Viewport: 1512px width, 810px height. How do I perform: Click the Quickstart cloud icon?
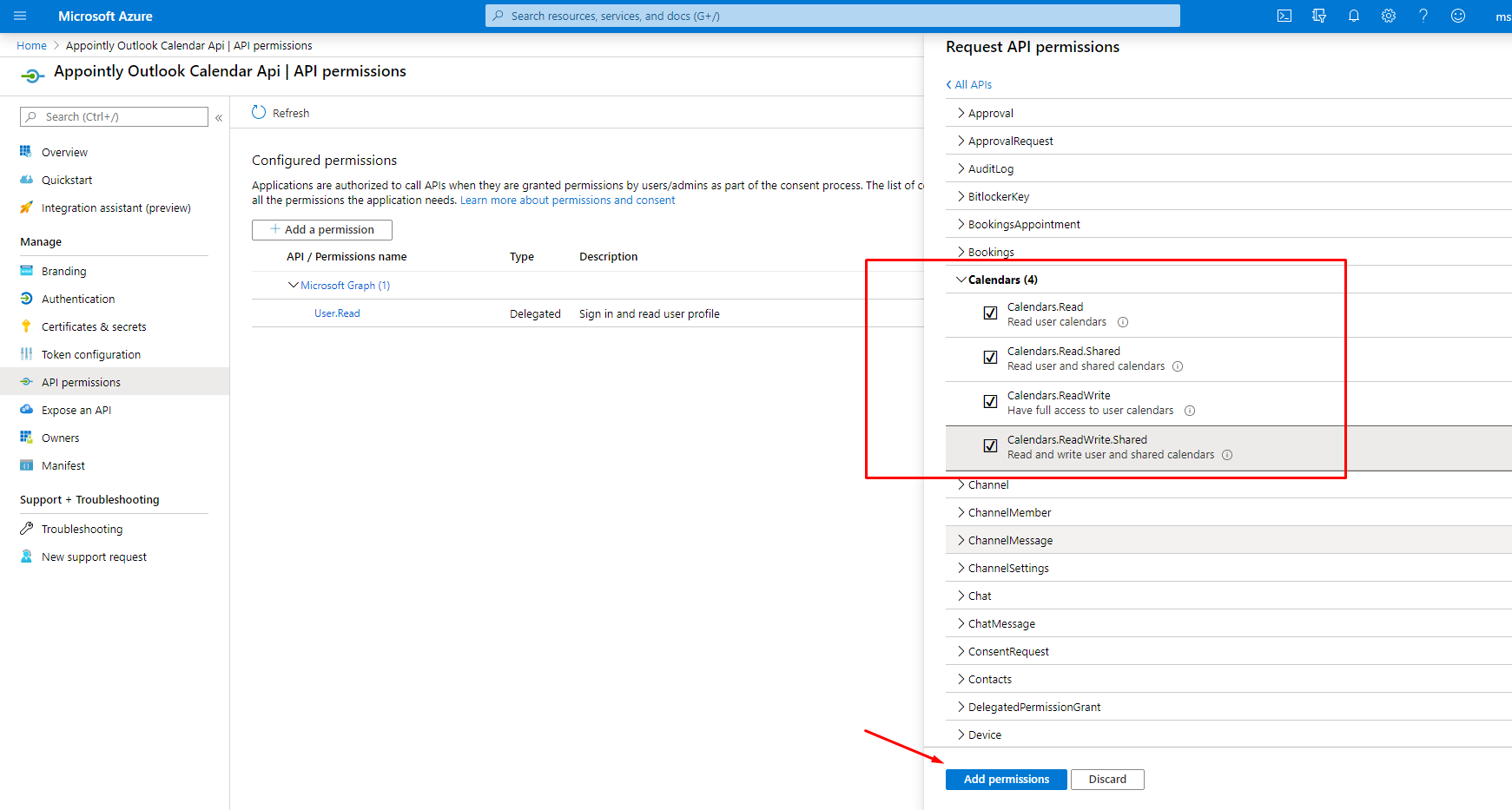coord(26,179)
